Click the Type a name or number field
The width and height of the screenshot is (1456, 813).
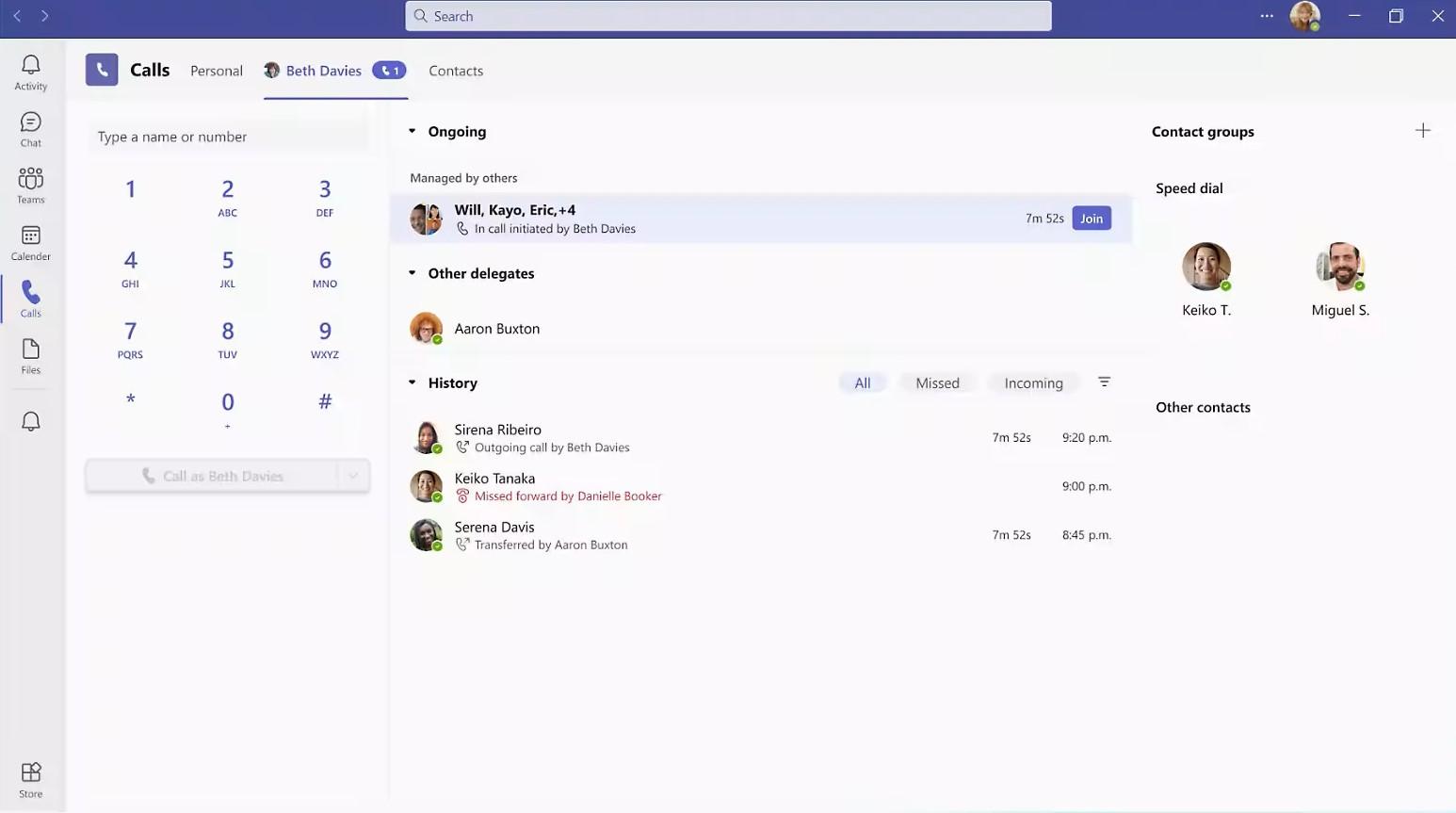226,136
